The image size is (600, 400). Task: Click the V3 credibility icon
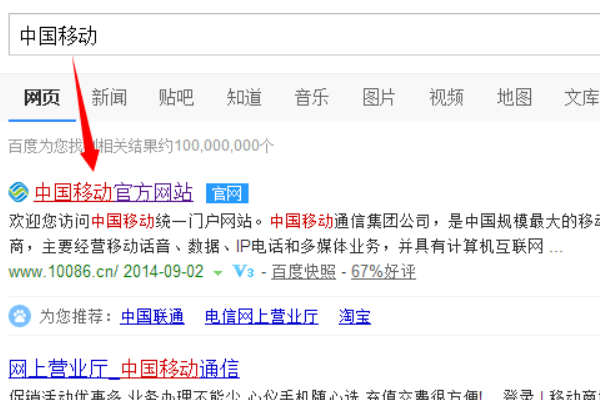click(x=243, y=271)
